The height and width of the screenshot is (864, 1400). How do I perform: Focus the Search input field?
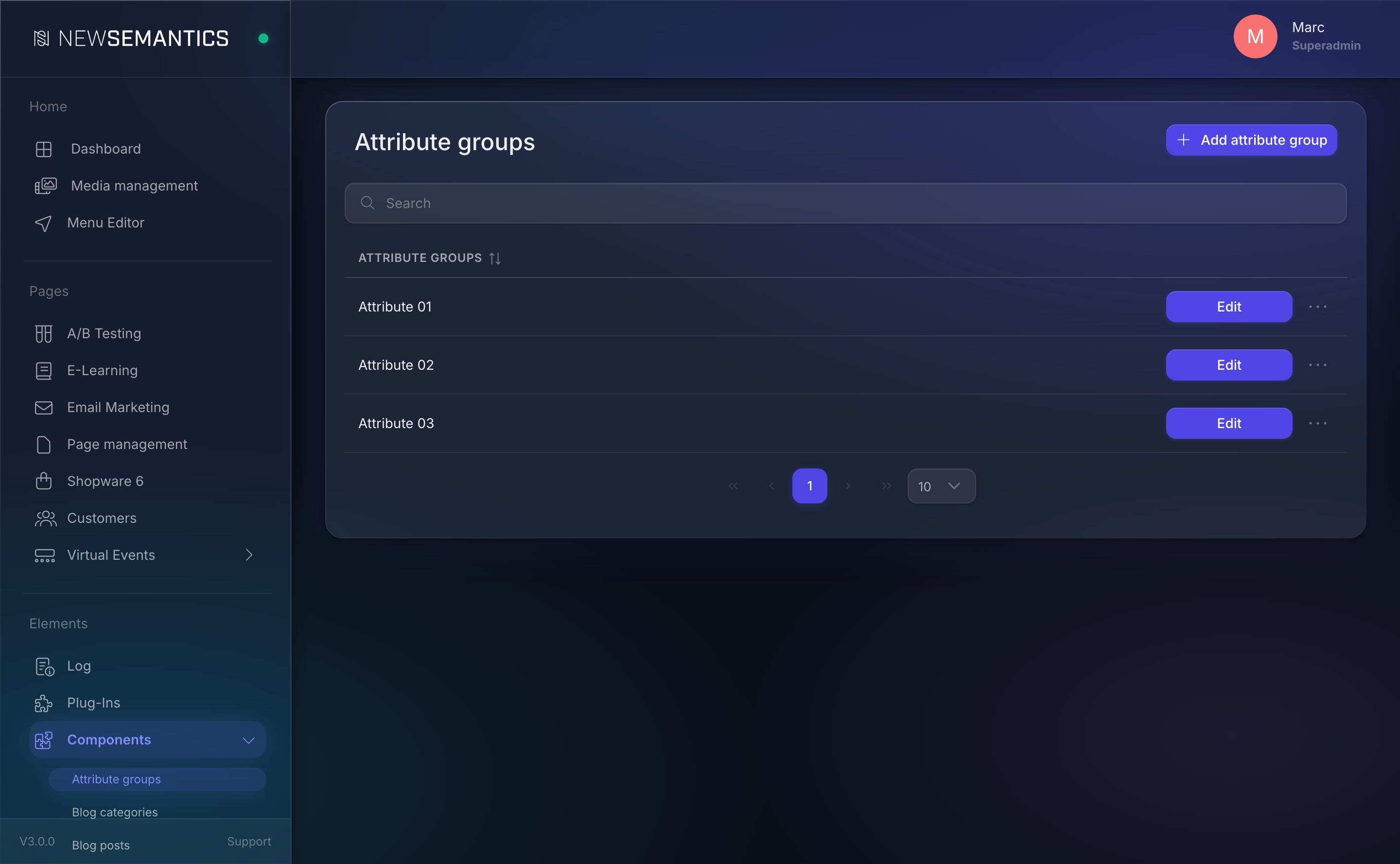click(x=845, y=203)
